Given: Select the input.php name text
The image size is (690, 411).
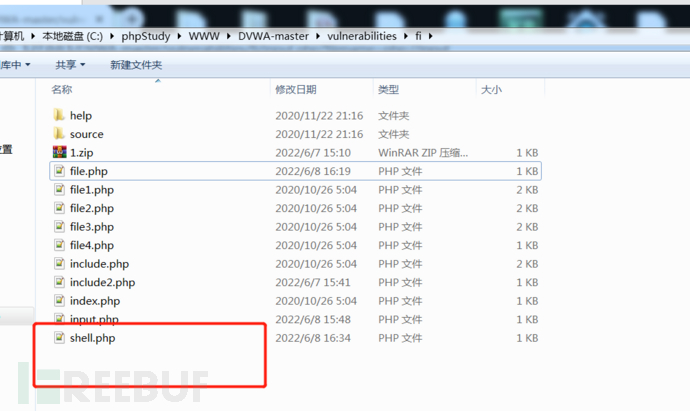Looking at the screenshot, I should pos(94,319).
